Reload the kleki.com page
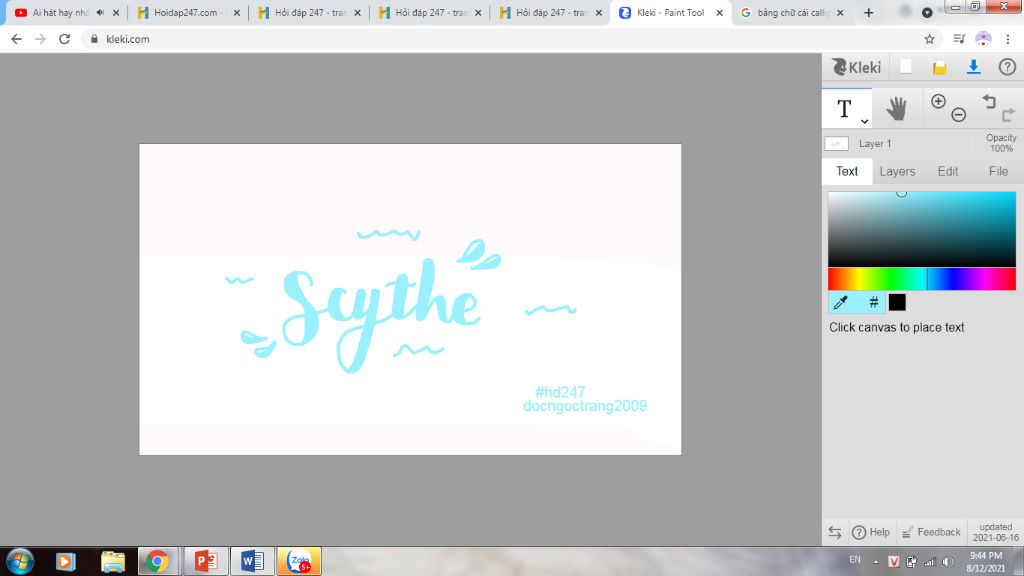Screen dimensions: 1024x576 [x=65, y=39]
